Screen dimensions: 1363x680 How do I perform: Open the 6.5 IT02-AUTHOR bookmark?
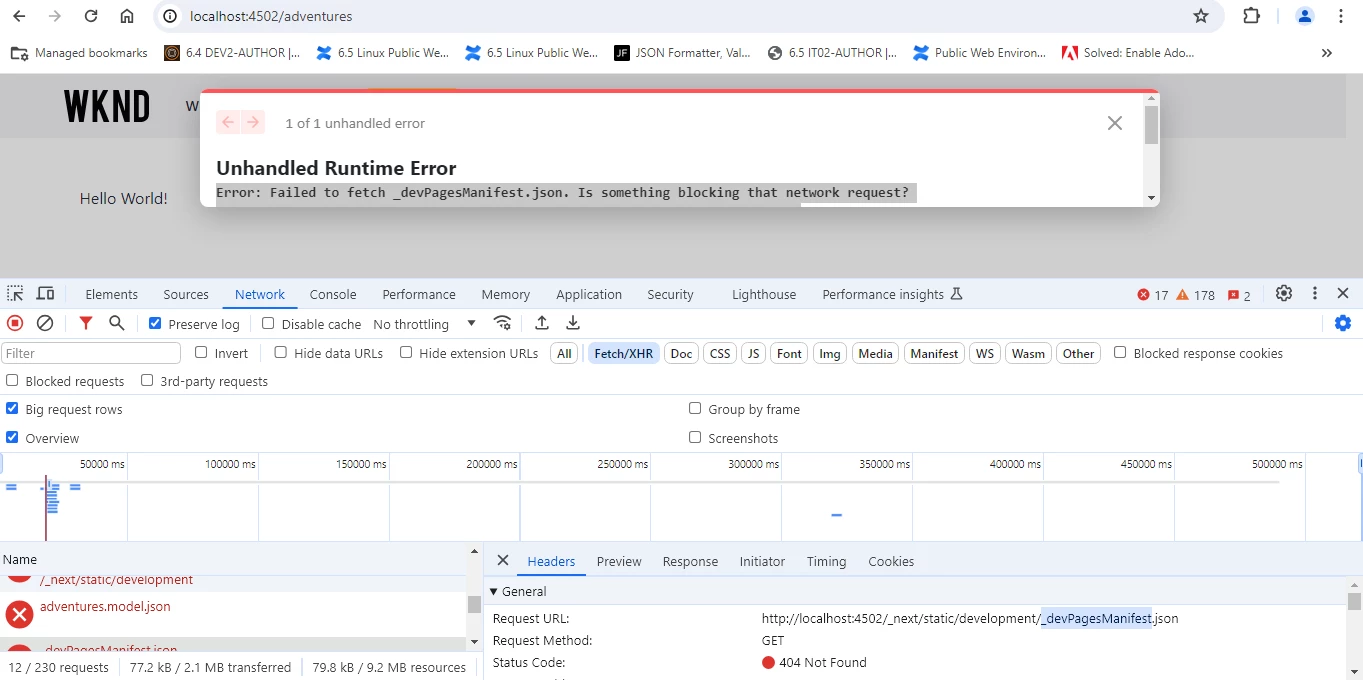(832, 53)
